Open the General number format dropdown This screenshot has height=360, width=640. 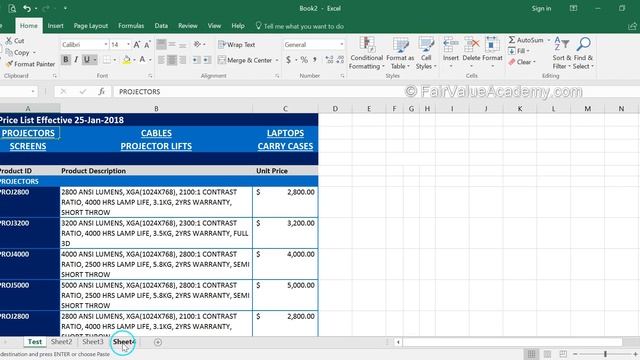coord(342,44)
